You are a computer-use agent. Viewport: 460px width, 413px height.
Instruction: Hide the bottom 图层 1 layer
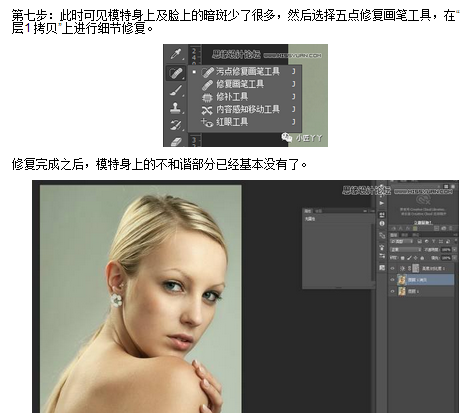(x=393, y=291)
